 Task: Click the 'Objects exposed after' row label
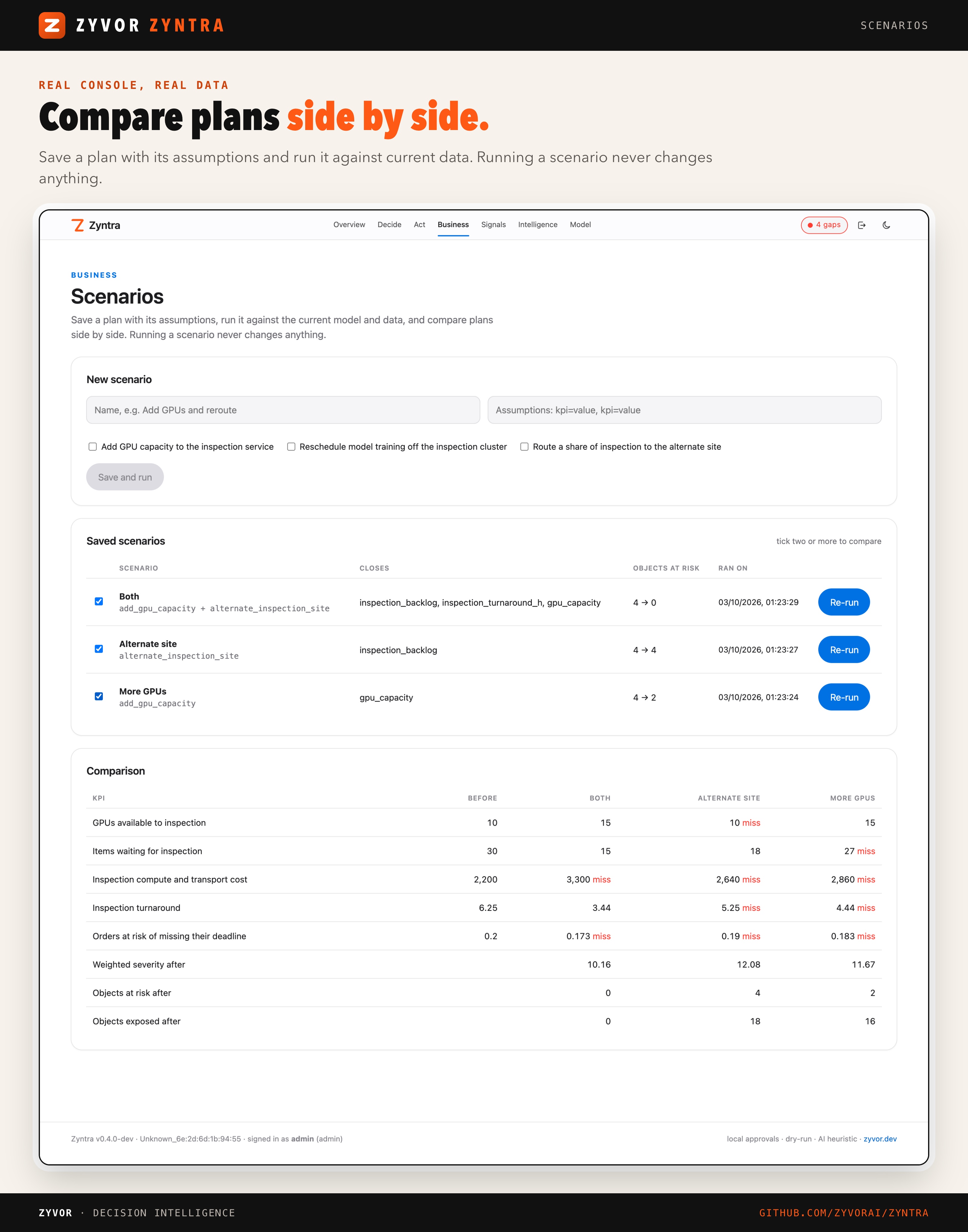137,1021
